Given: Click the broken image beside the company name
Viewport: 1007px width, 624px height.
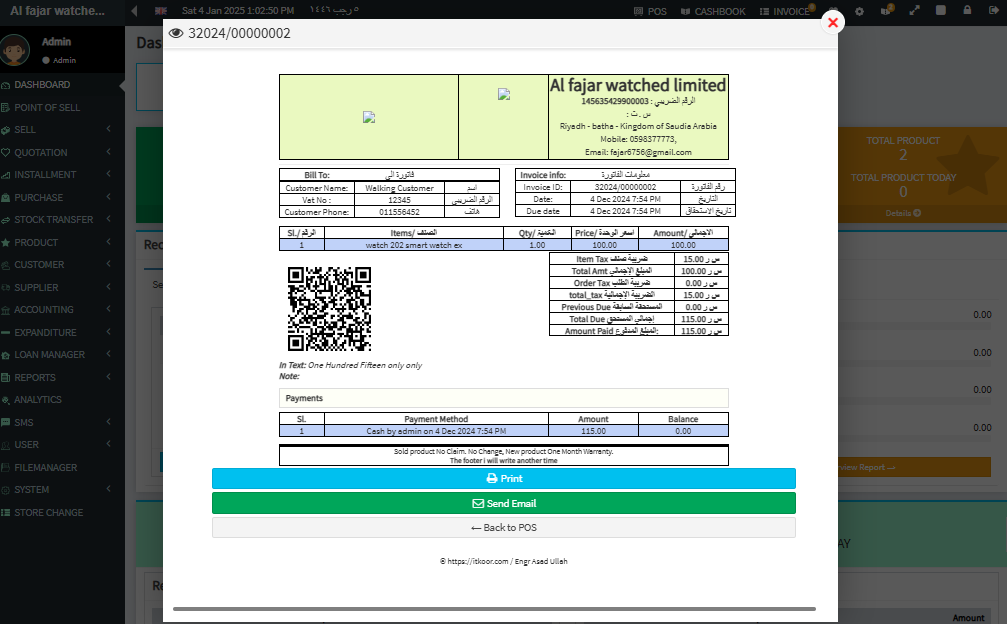Looking at the screenshot, I should pos(504,94).
